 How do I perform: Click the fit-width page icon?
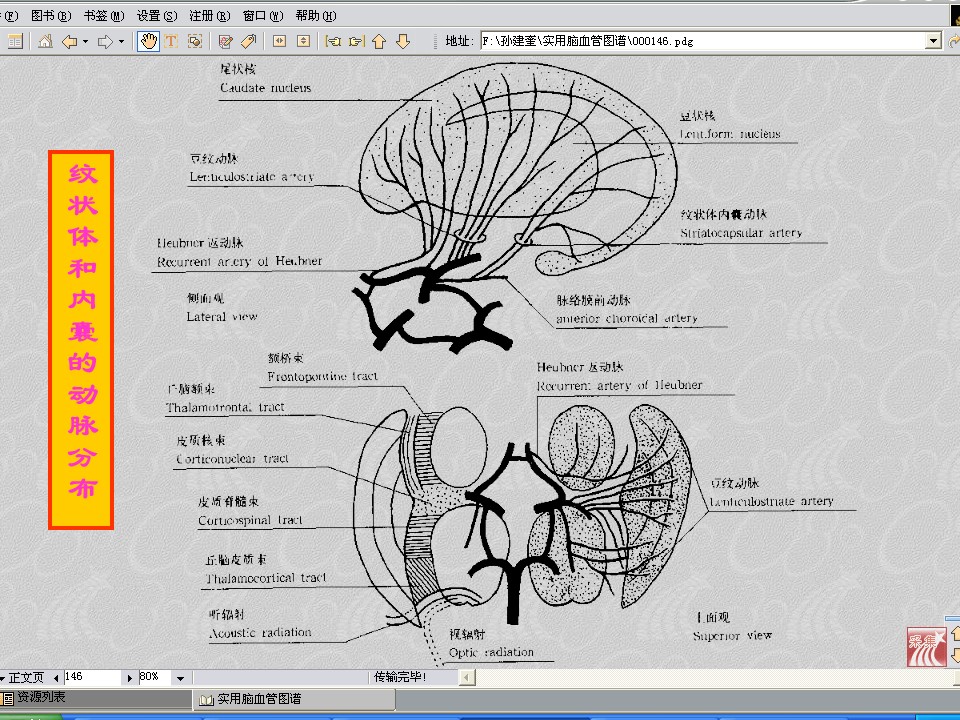[x=279, y=41]
